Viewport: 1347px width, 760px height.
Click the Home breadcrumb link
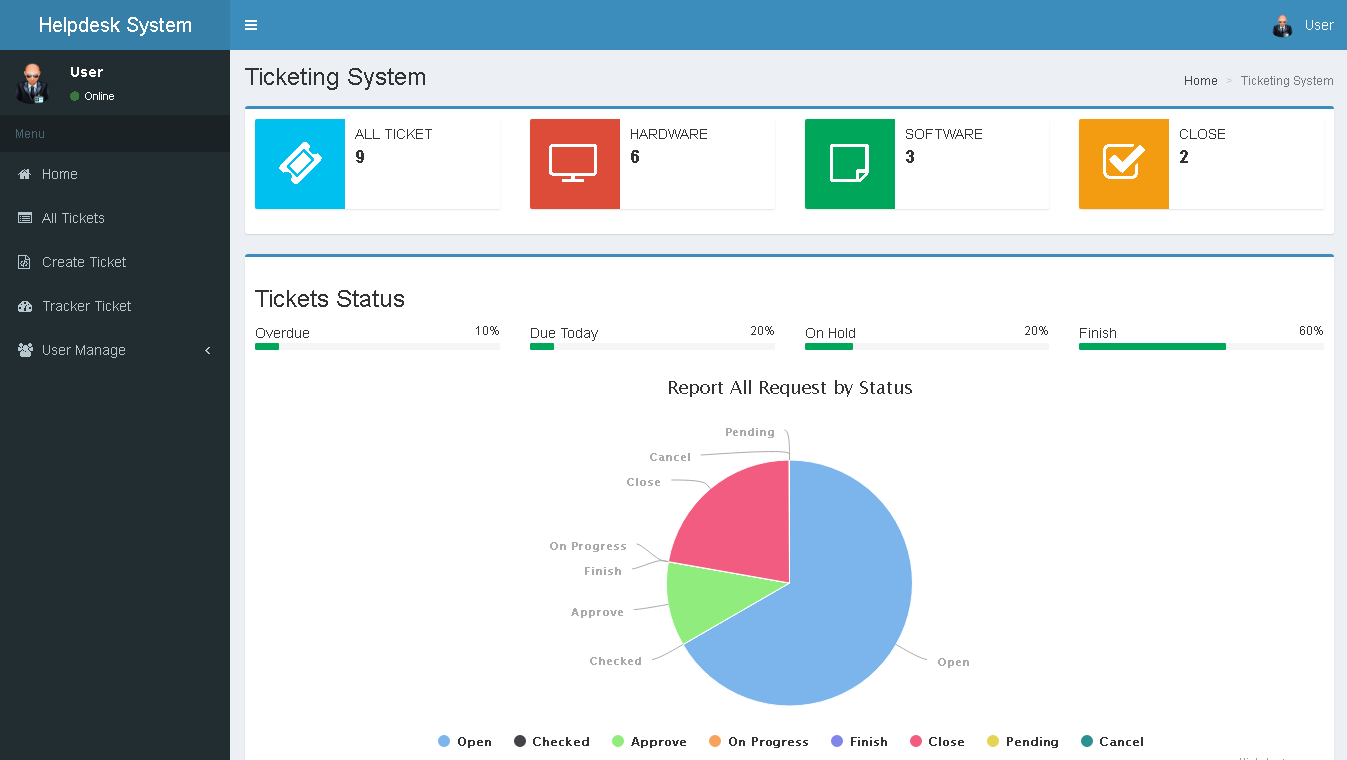coord(1200,81)
